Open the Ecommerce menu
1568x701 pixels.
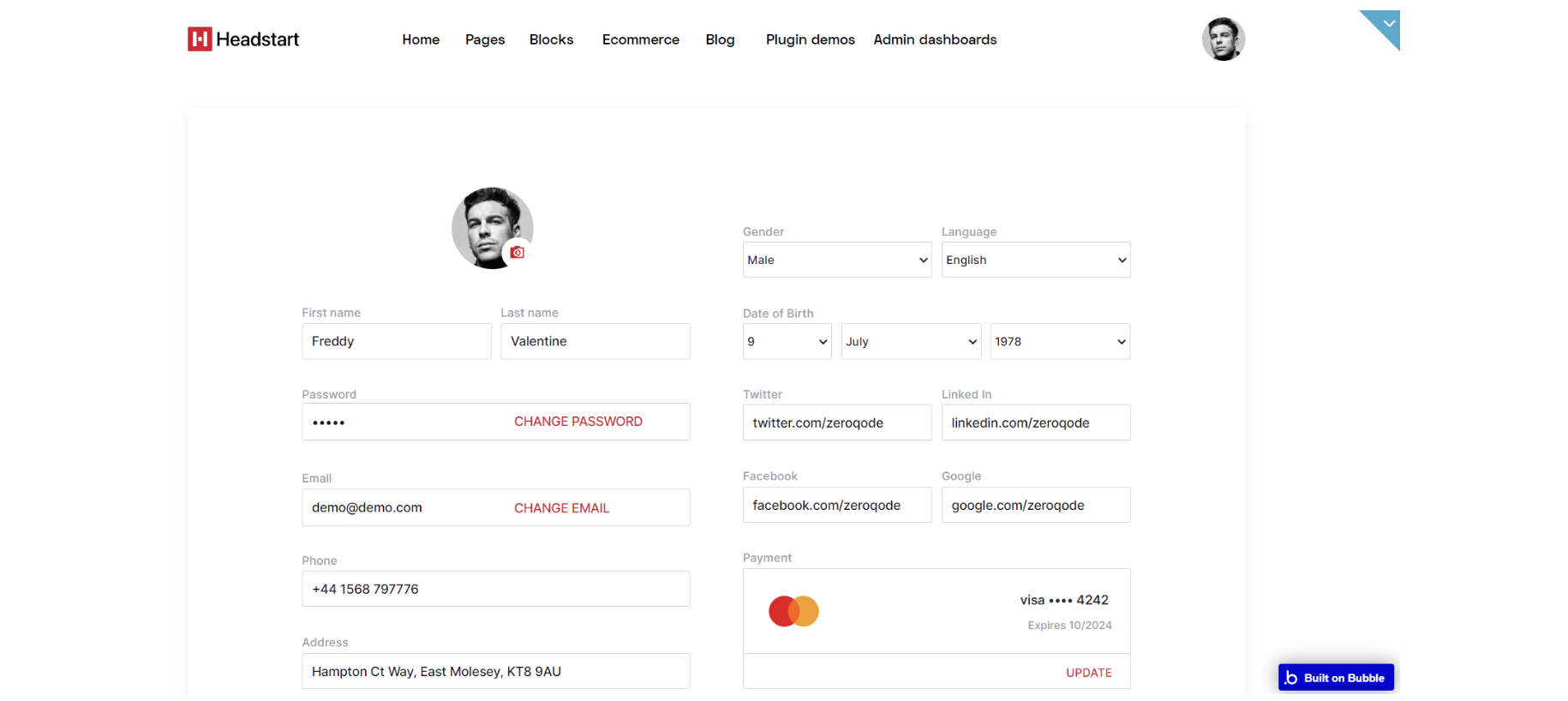click(x=640, y=39)
